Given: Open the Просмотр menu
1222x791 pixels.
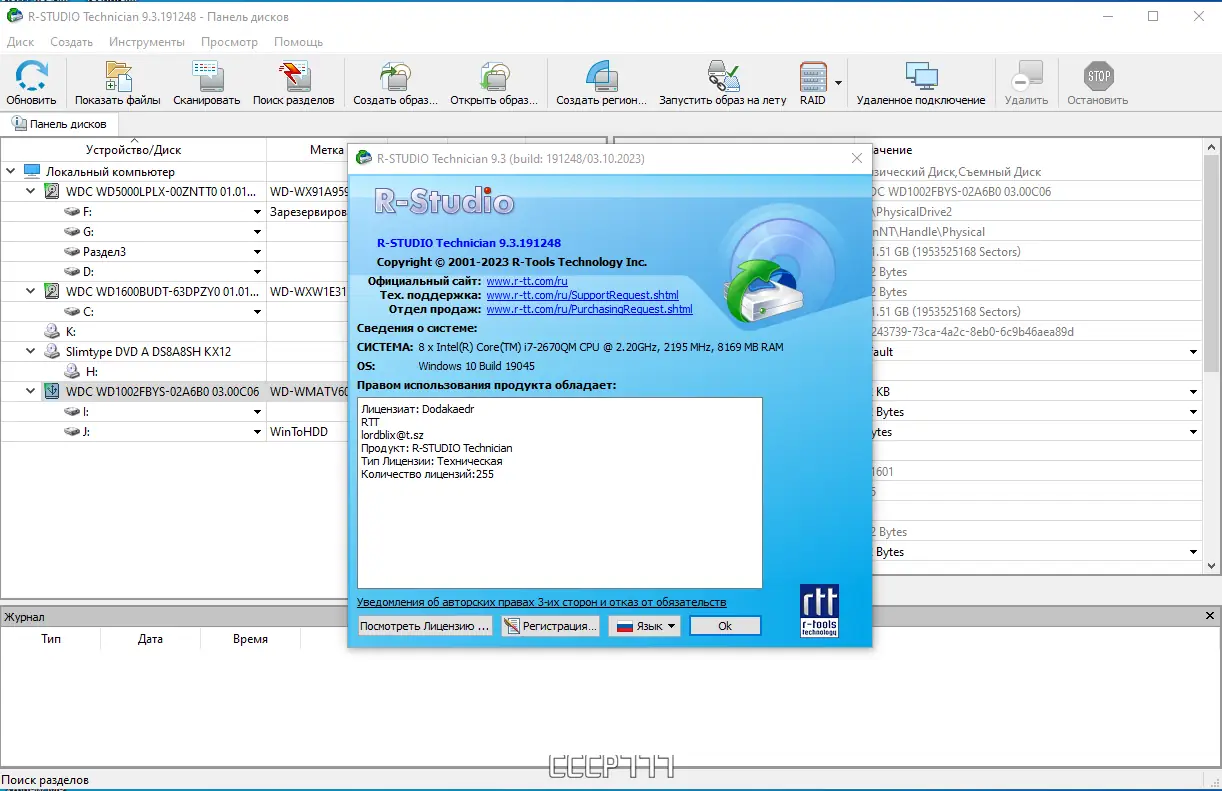Looking at the screenshot, I should (229, 42).
